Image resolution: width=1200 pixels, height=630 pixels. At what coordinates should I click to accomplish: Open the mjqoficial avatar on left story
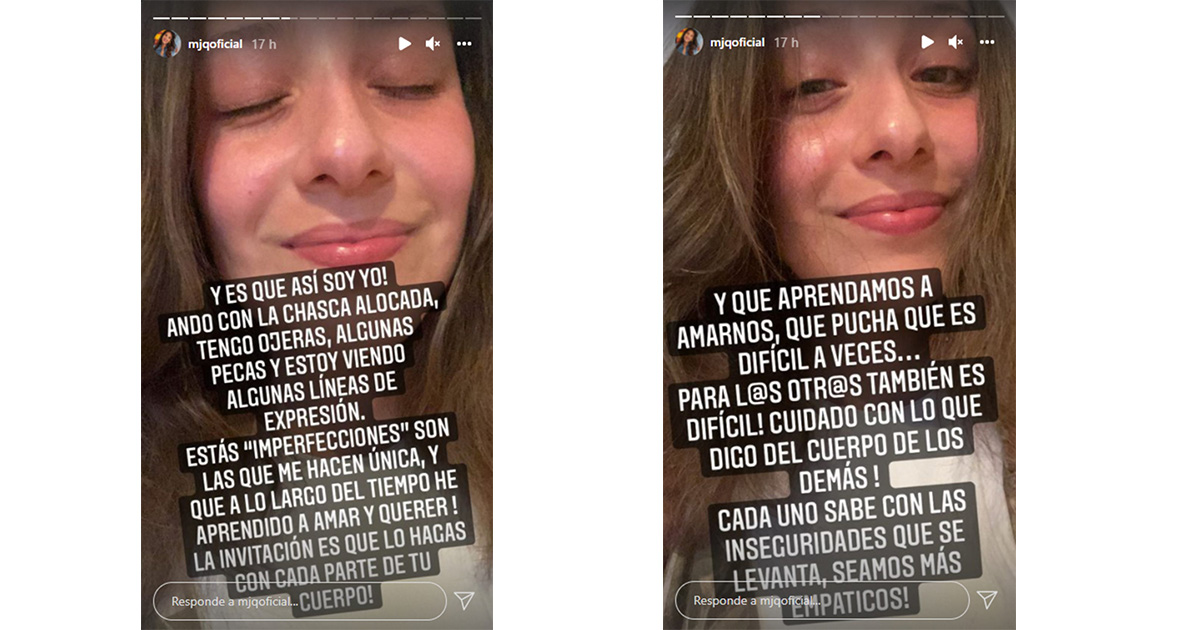coord(167,43)
